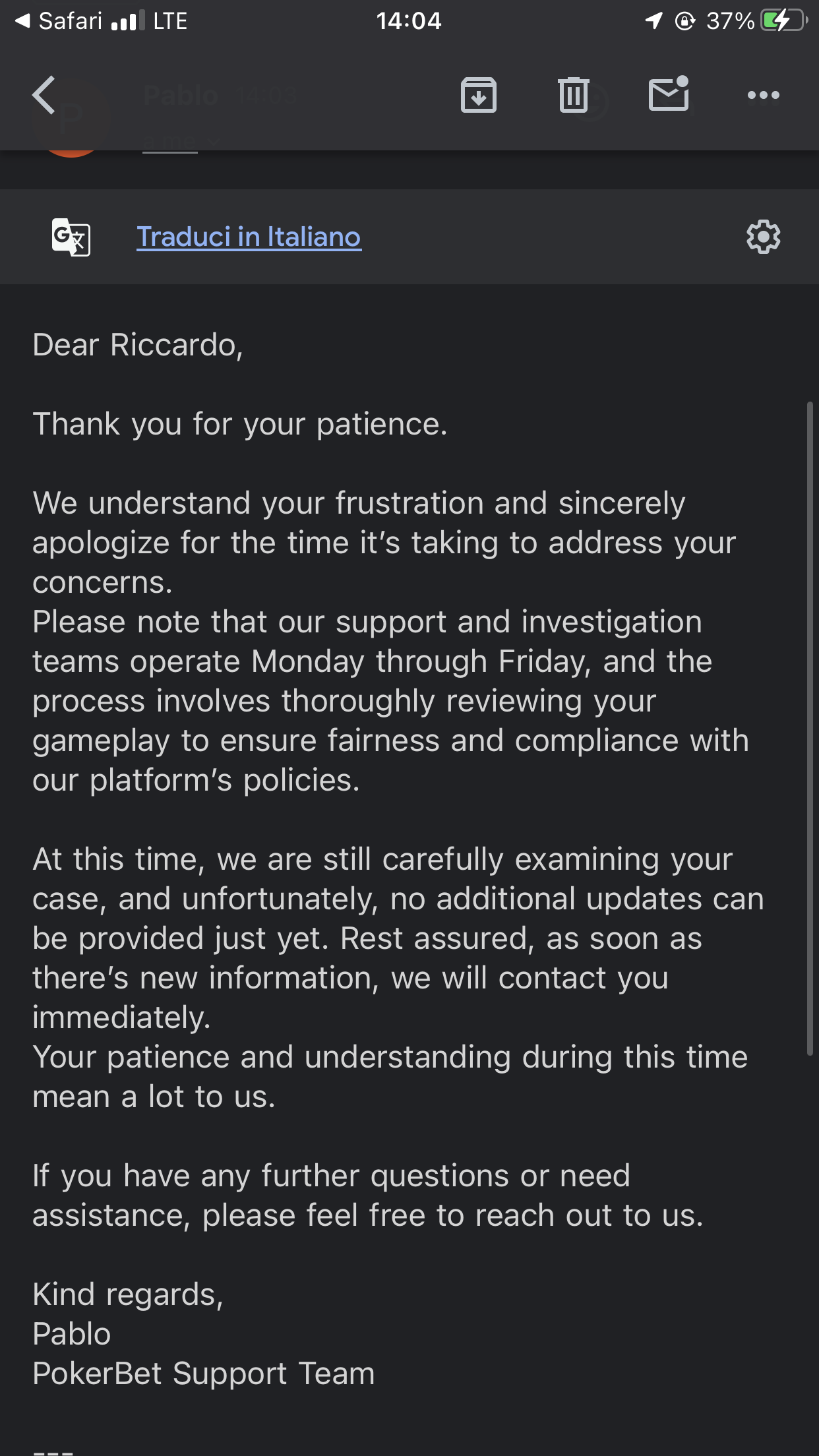Tap the battery charging icon

[783, 21]
